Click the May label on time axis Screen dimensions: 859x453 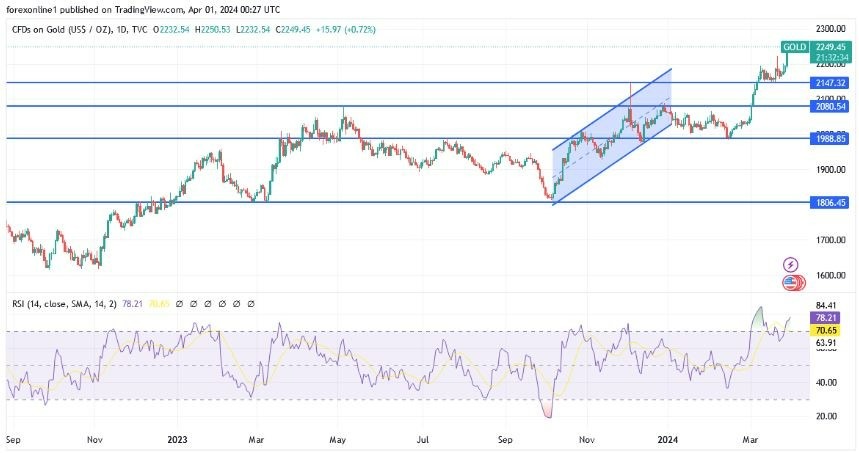tap(337, 440)
